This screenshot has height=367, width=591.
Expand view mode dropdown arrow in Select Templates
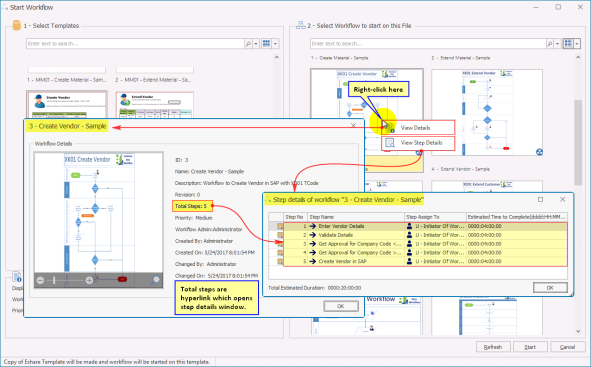pyautogui.click(x=276, y=44)
